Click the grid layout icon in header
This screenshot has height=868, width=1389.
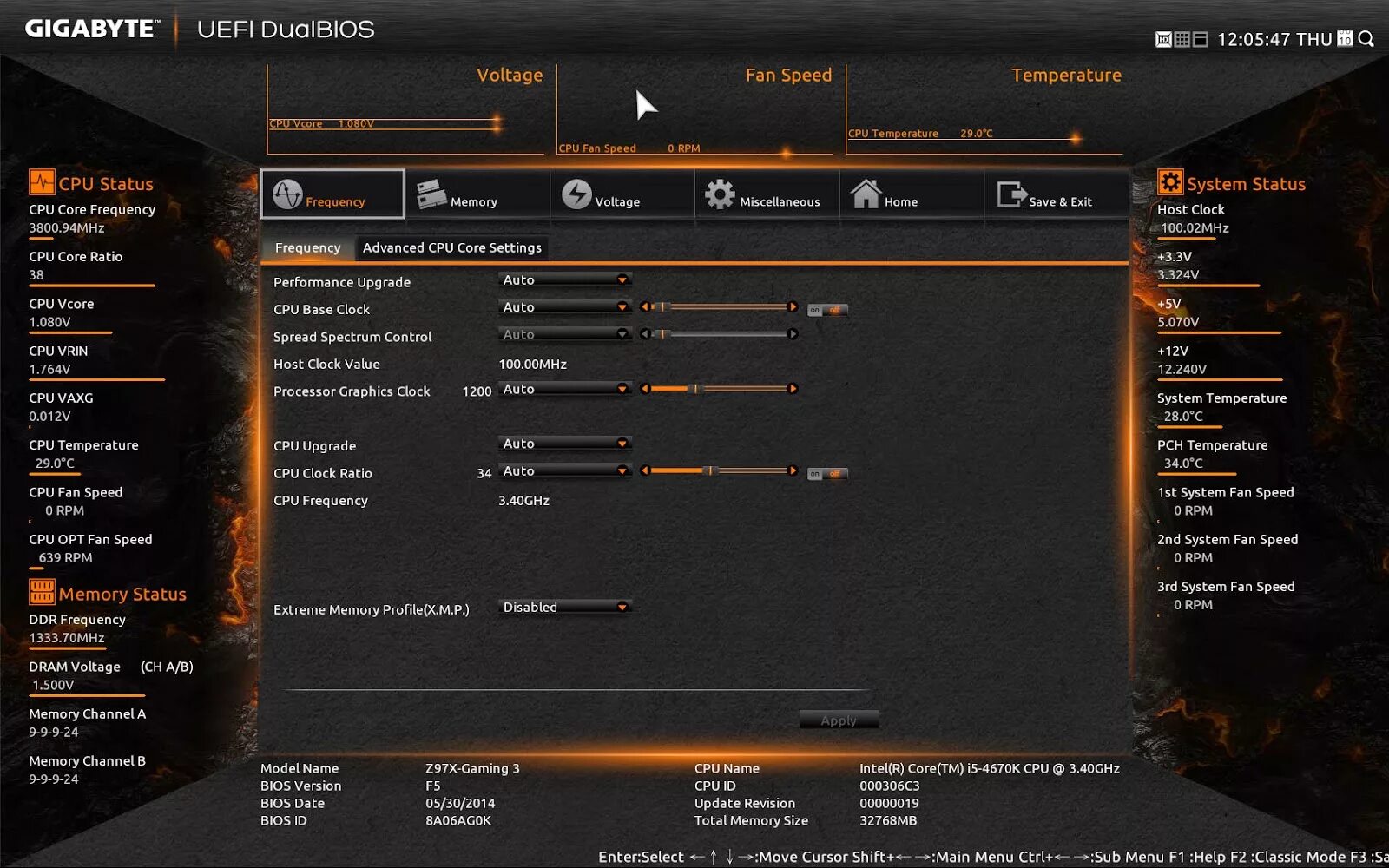pos(1182,39)
